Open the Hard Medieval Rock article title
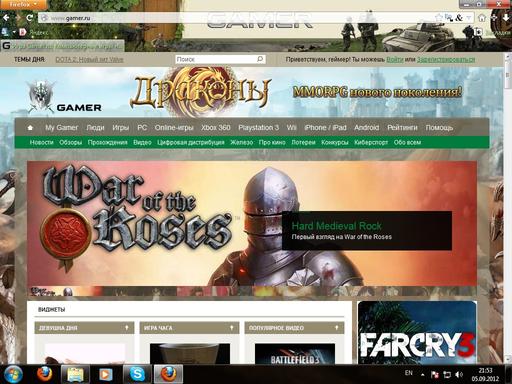This screenshot has width=512, height=384. click(336, 226)
